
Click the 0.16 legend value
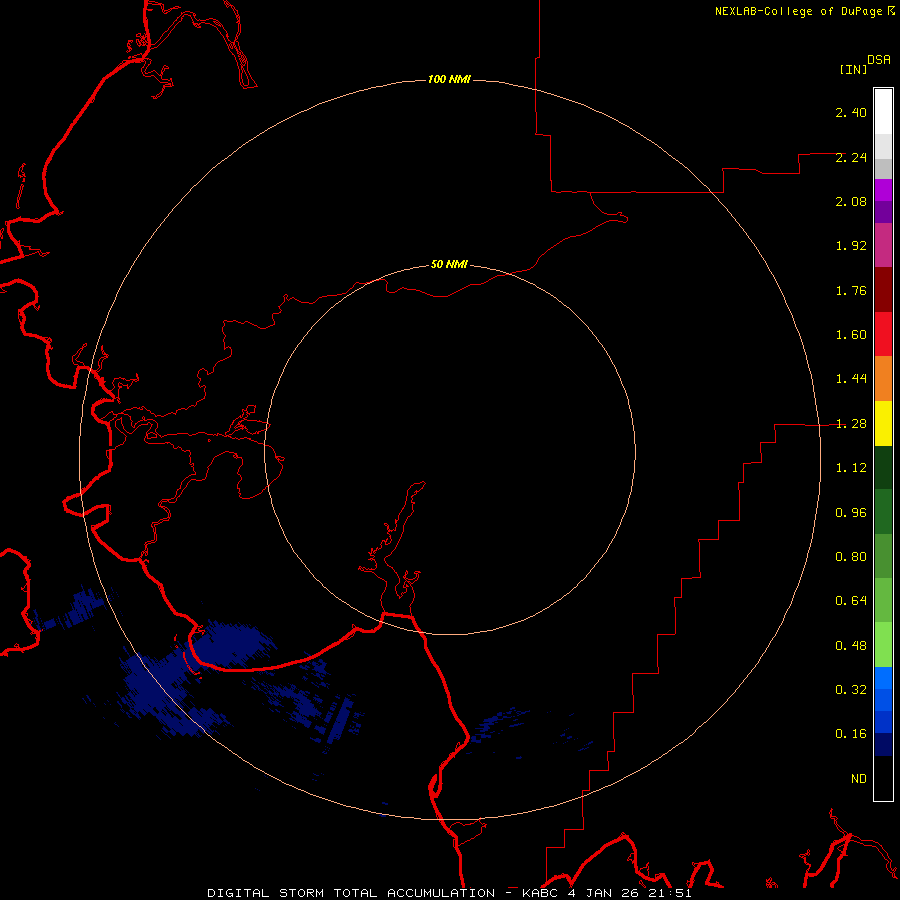[851, 734]
